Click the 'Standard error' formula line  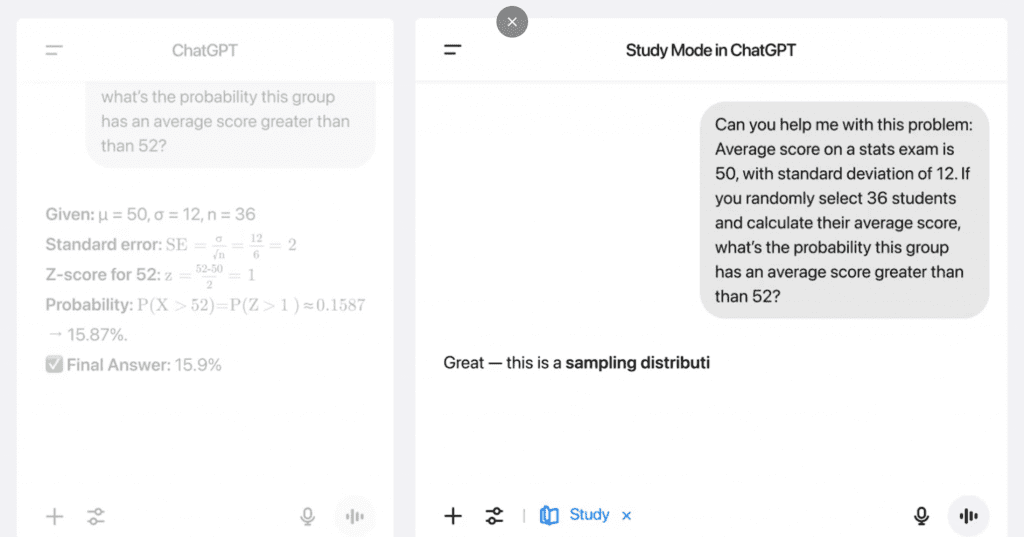(171, 244)
